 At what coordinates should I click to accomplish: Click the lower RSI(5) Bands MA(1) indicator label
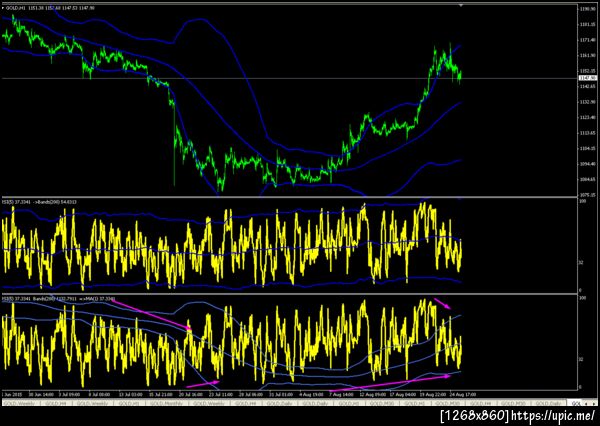58,298
